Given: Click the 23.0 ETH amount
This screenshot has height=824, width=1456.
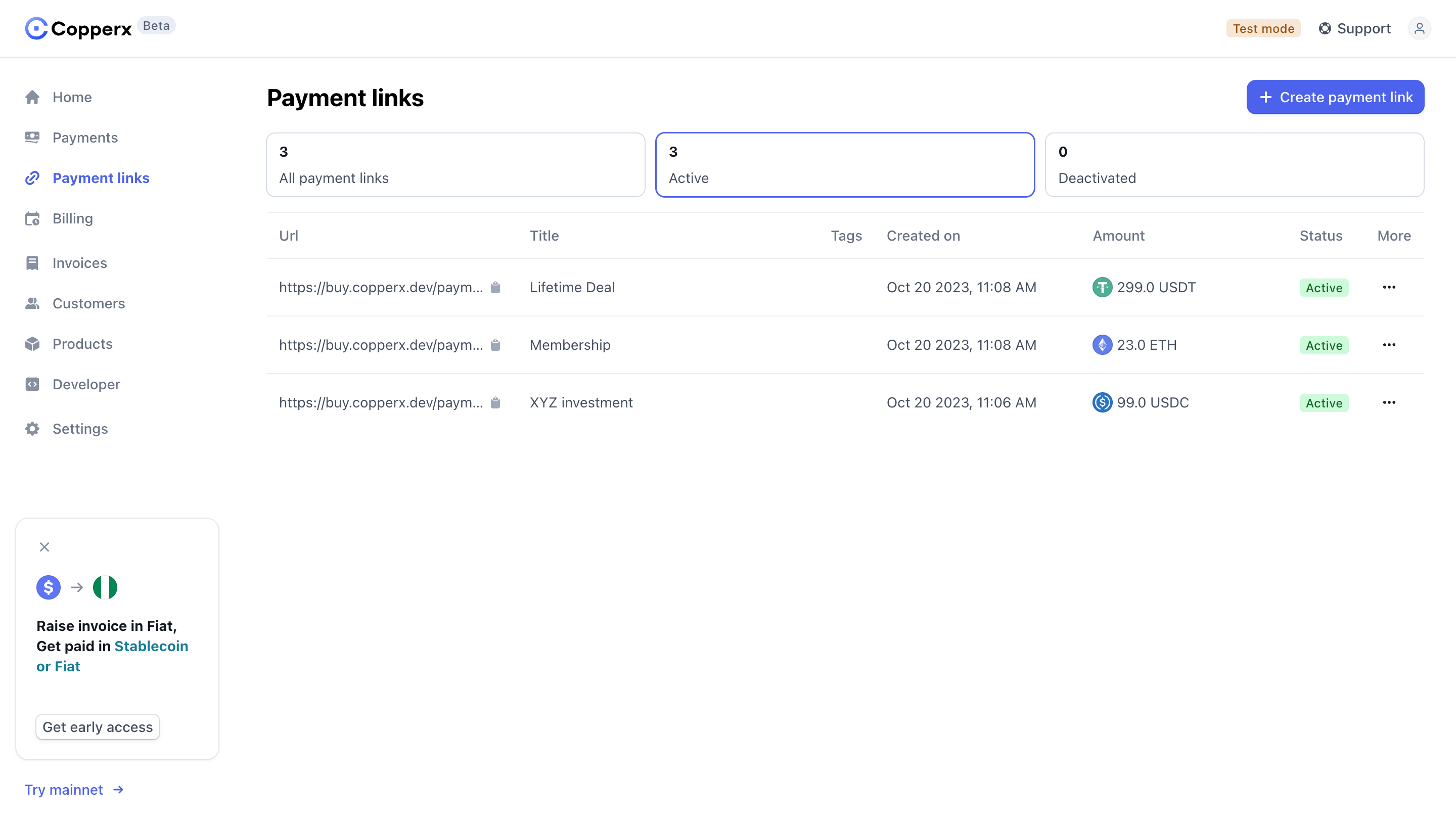Looking at the screenshot, I should coord(1147,345).
